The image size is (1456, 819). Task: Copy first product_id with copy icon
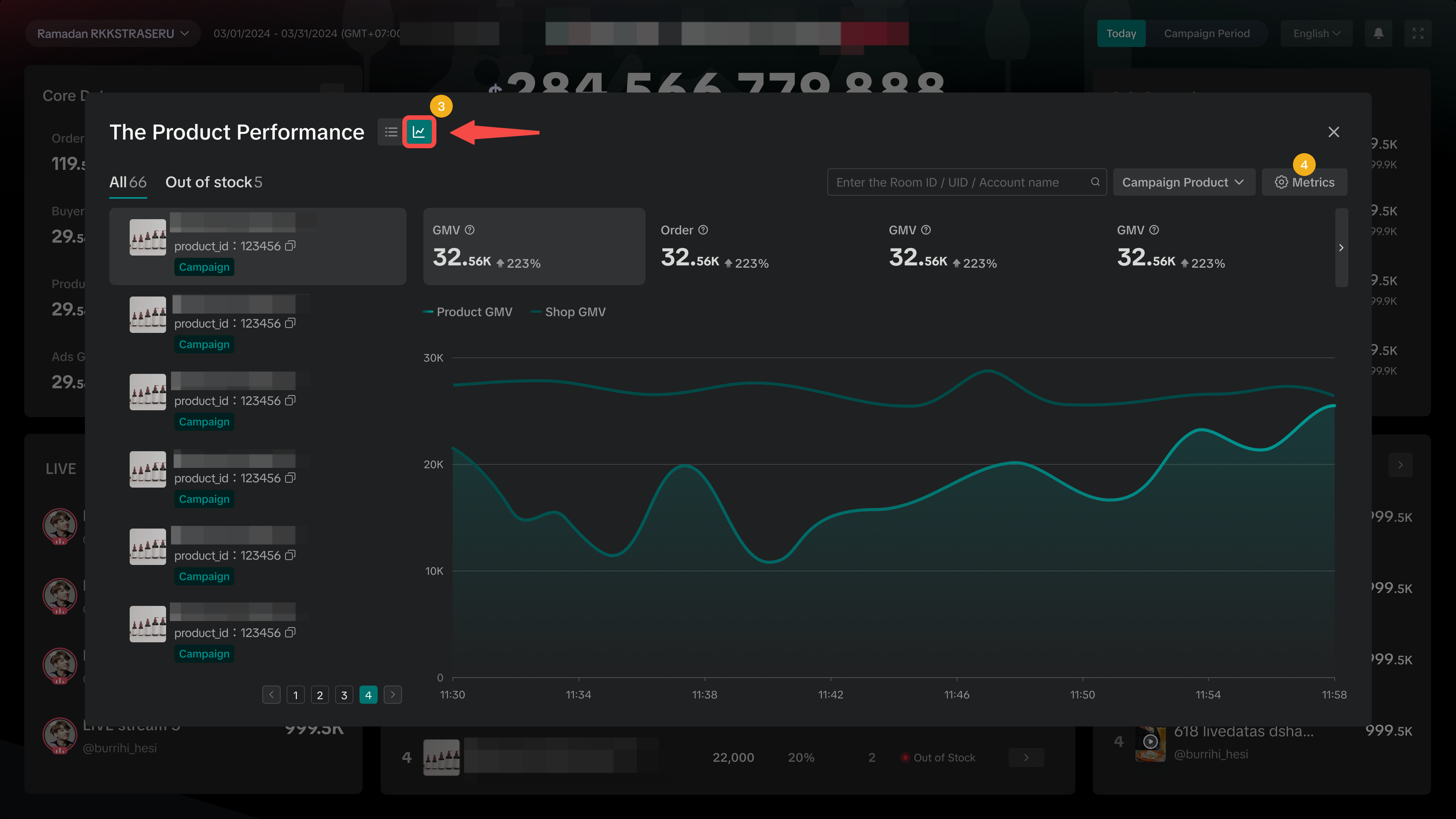click(x=290, y=246)
